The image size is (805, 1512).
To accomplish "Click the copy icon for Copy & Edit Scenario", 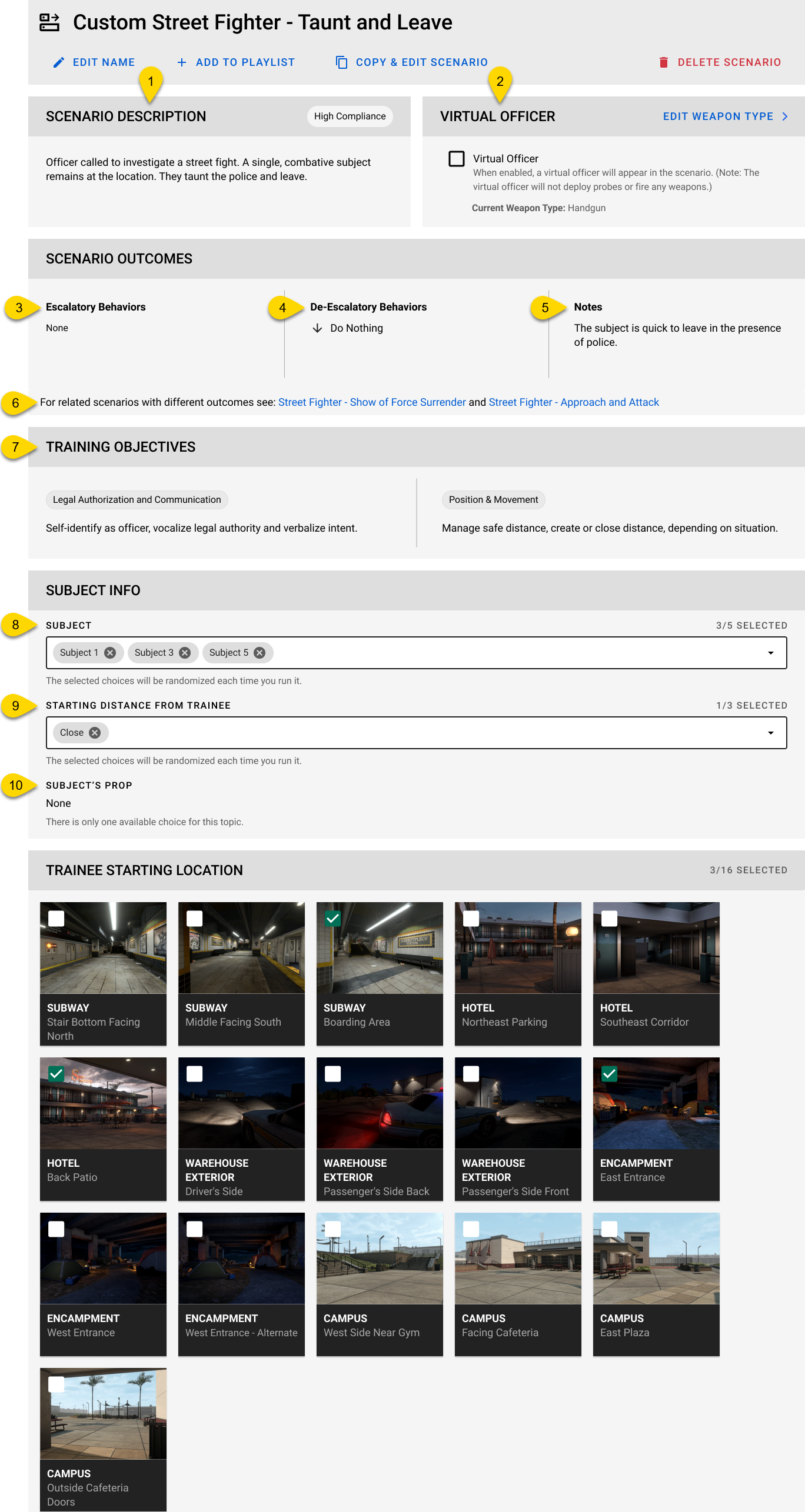I will pos(341,62).
